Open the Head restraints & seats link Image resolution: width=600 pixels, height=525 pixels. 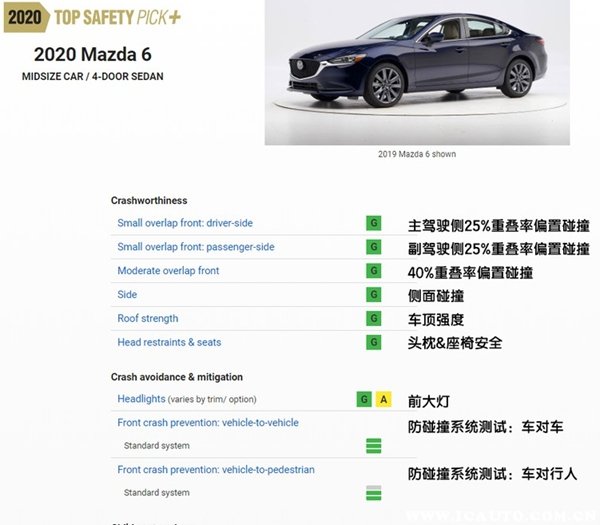[x=170, y=343]
